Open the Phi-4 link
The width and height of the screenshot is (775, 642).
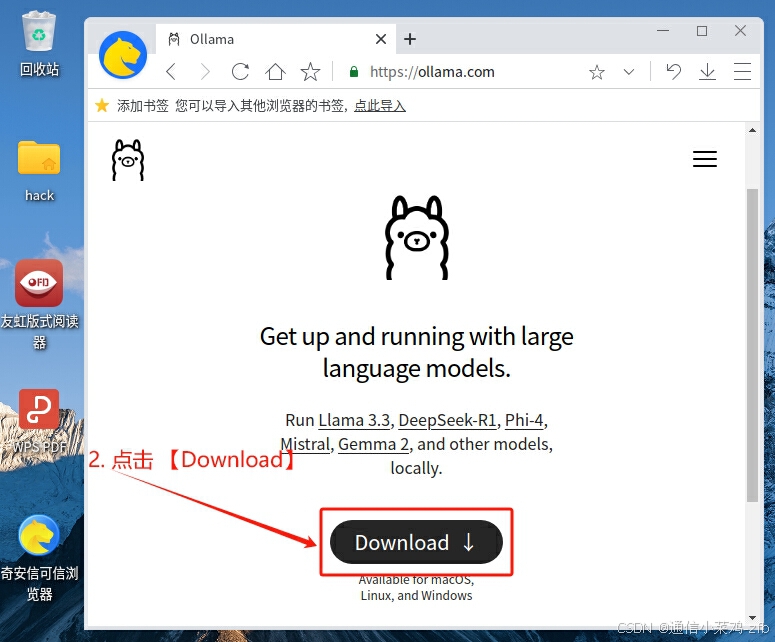(524, 420)
